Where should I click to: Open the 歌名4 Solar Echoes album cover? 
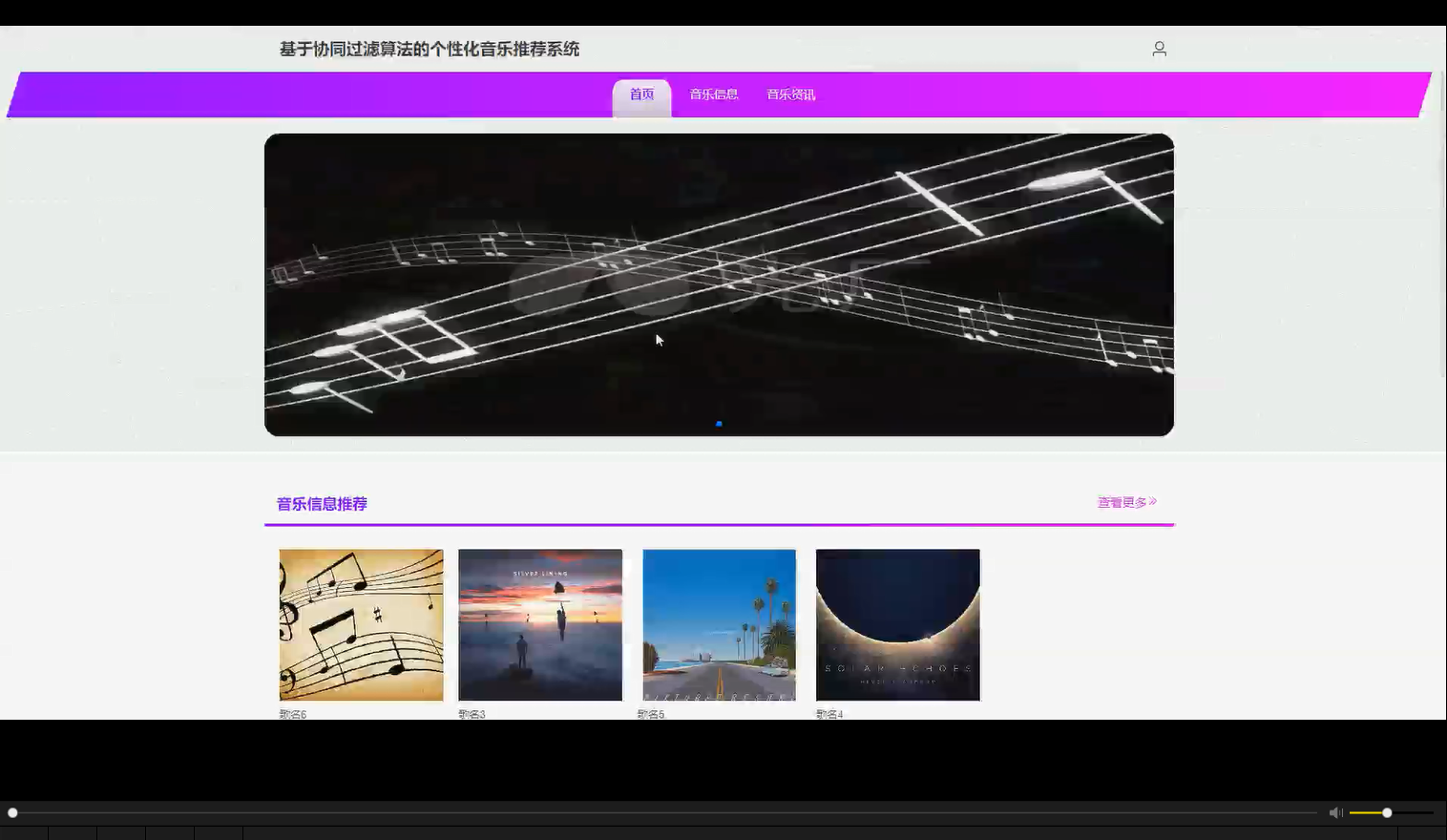tap(897, 624)
